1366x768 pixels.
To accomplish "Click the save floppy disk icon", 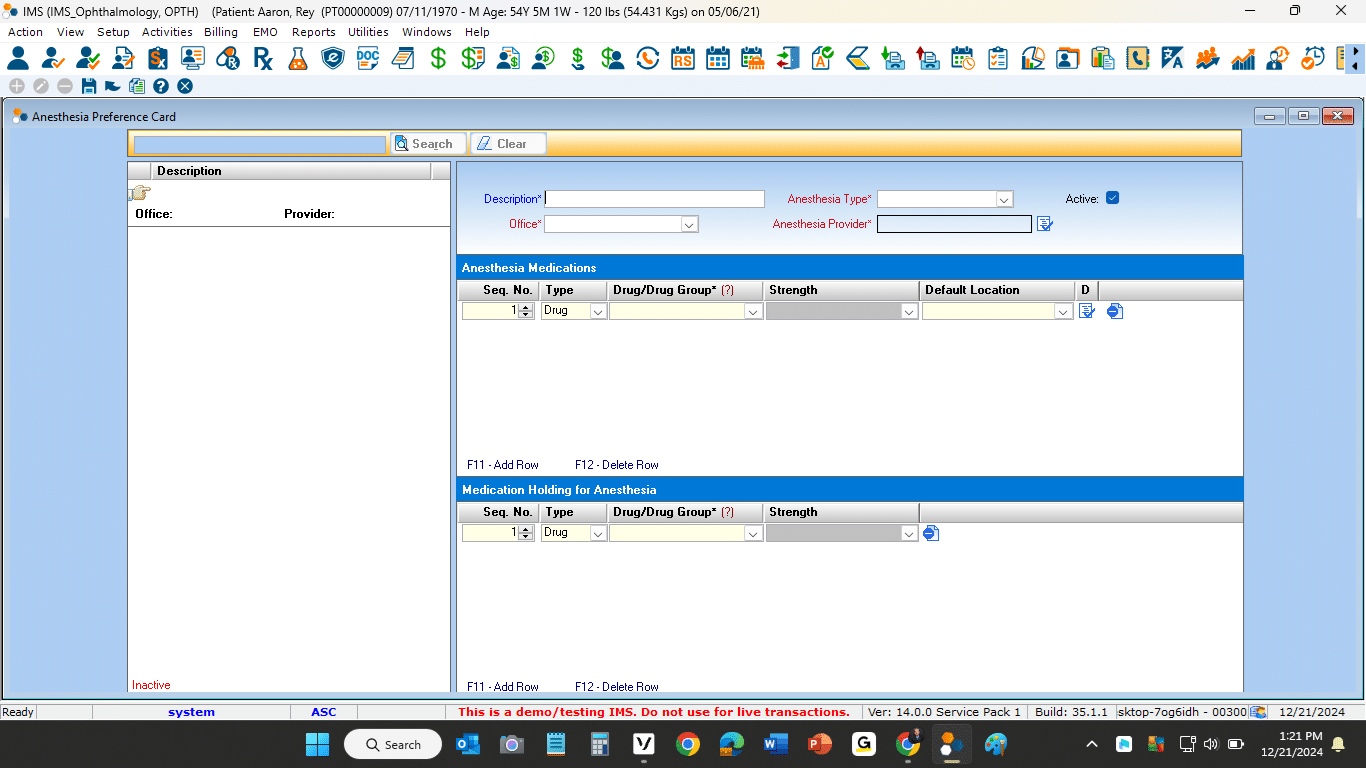I will (89, 86).
